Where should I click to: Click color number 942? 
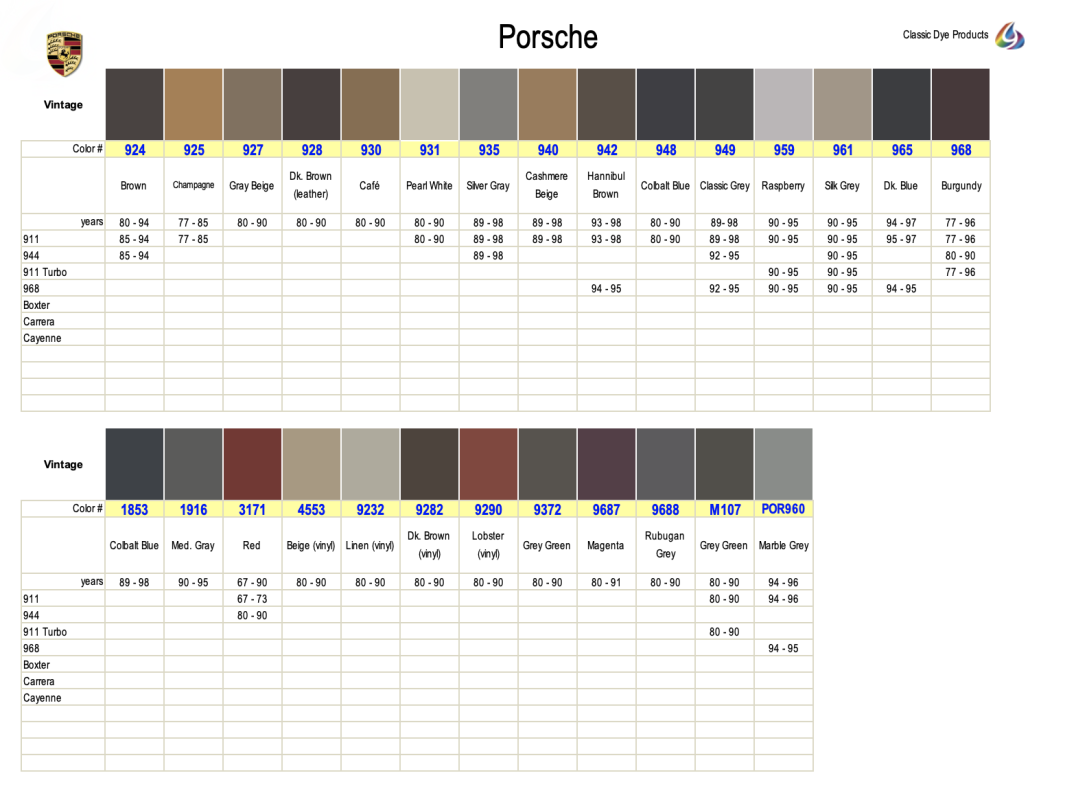pyautogui.click(x=607, y=150)
